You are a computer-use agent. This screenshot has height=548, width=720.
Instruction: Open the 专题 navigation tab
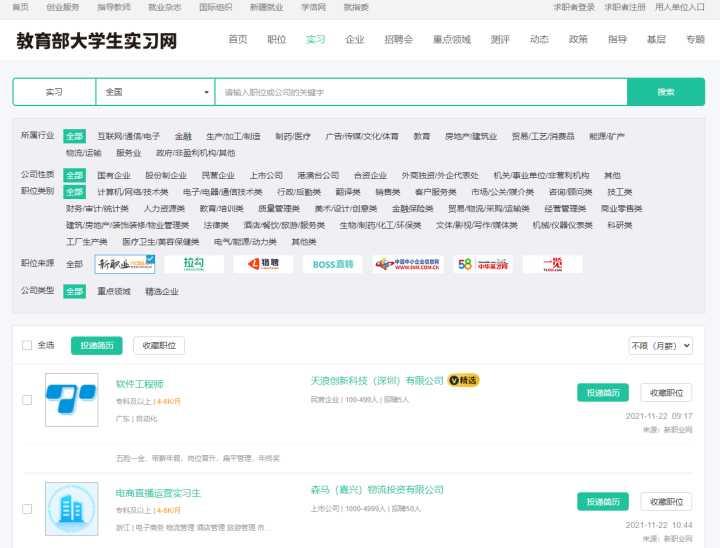695,40
